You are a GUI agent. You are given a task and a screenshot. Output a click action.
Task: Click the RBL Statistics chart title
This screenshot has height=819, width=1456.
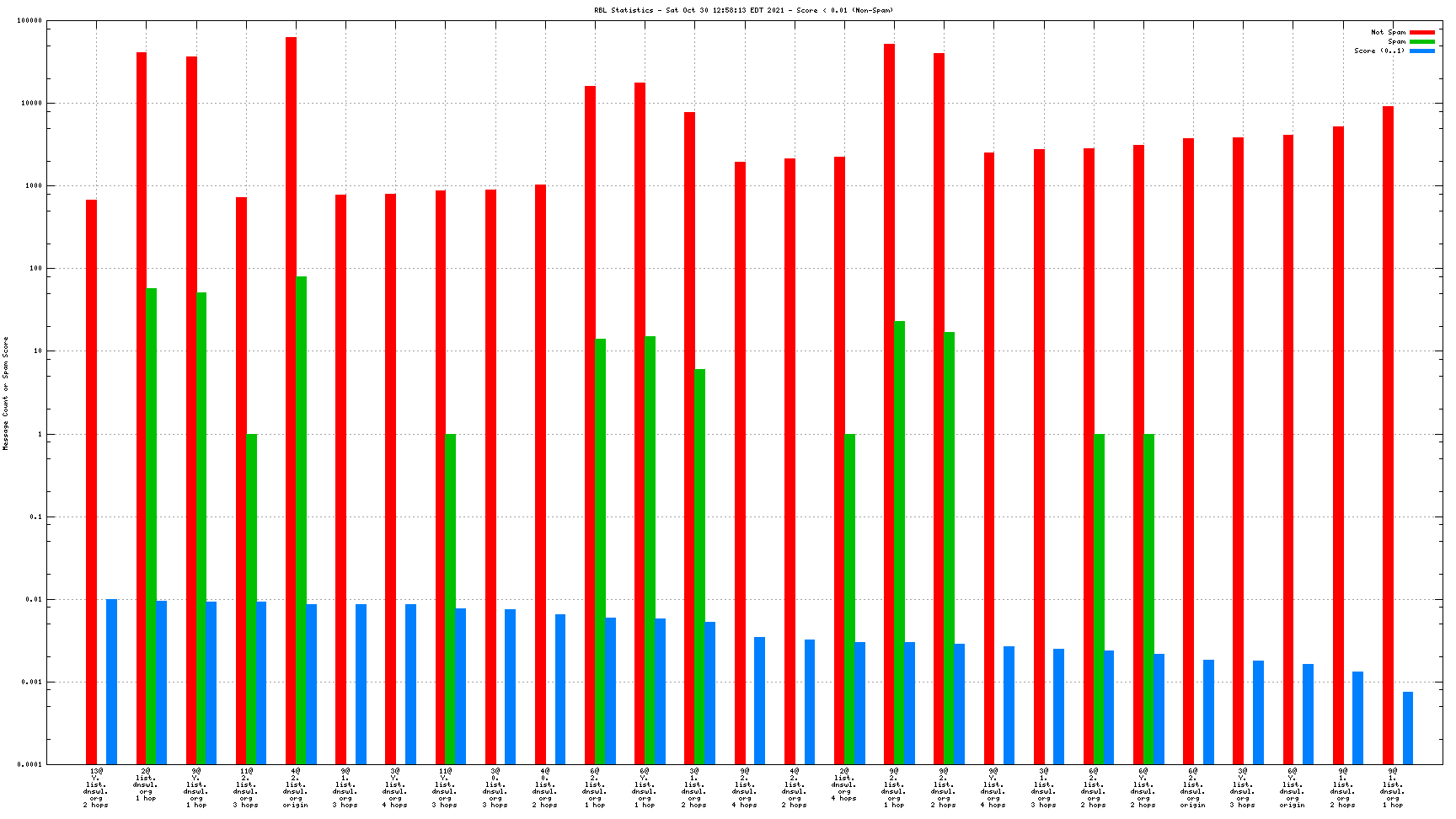(x=743, y=10)
